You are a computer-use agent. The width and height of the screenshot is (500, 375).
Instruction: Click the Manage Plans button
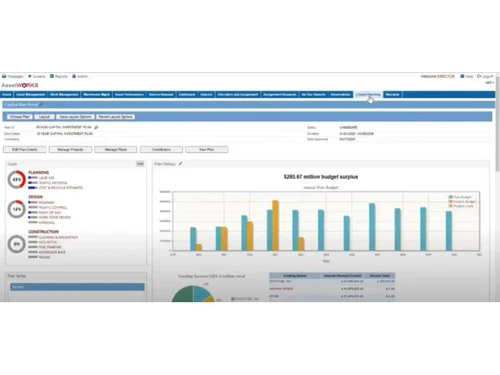point(116,150)
